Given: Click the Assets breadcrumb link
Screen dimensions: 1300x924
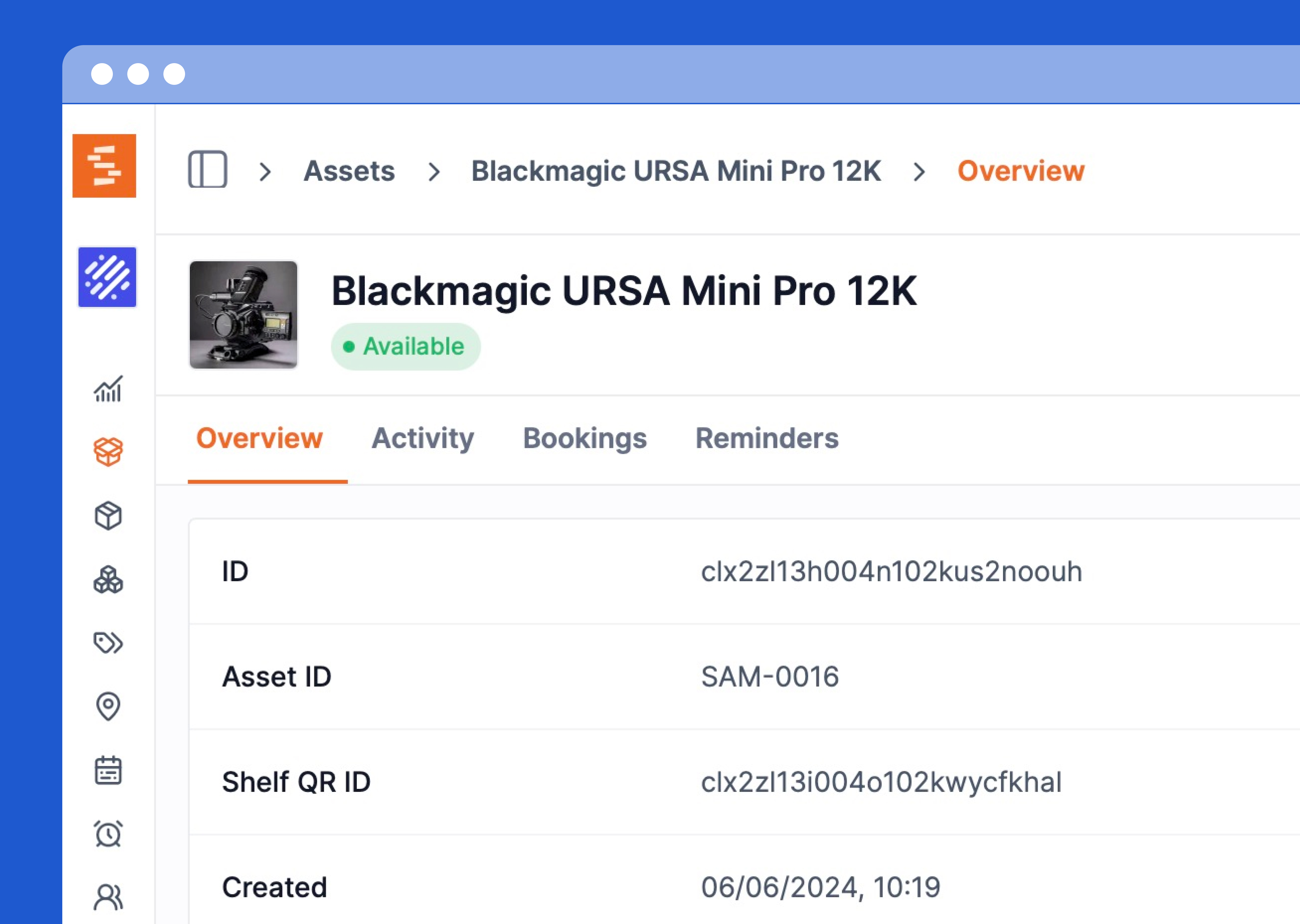Looking at the screenshot, I should point(349,171).
